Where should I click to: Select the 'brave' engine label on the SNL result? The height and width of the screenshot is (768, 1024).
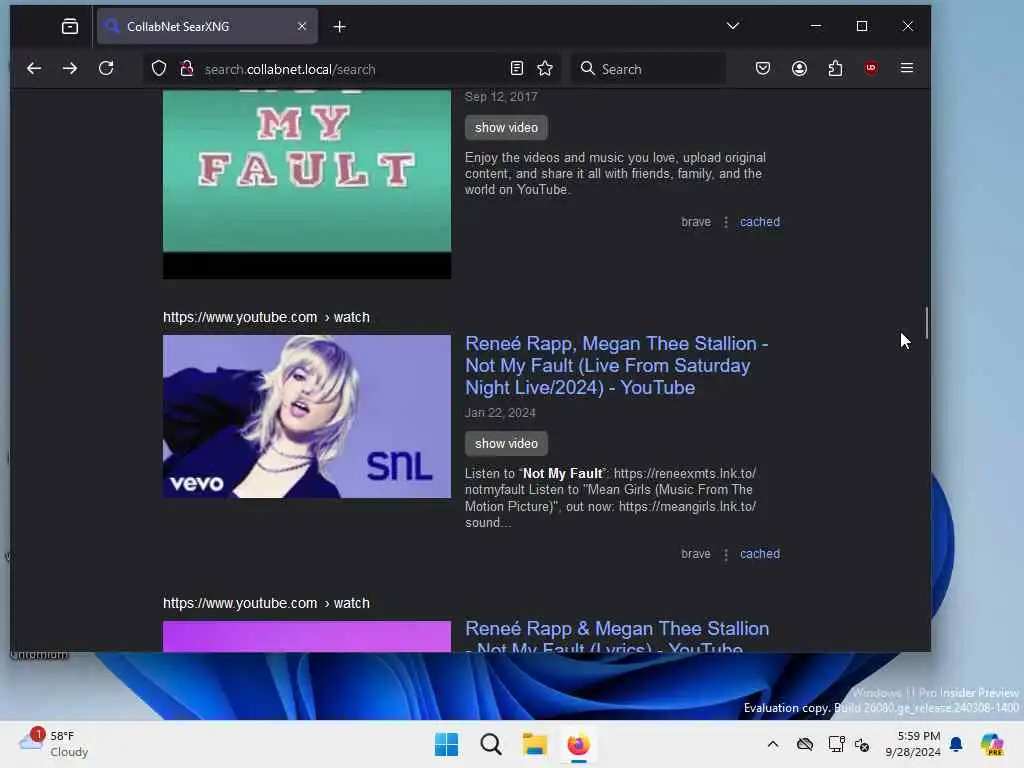point(696,554)
